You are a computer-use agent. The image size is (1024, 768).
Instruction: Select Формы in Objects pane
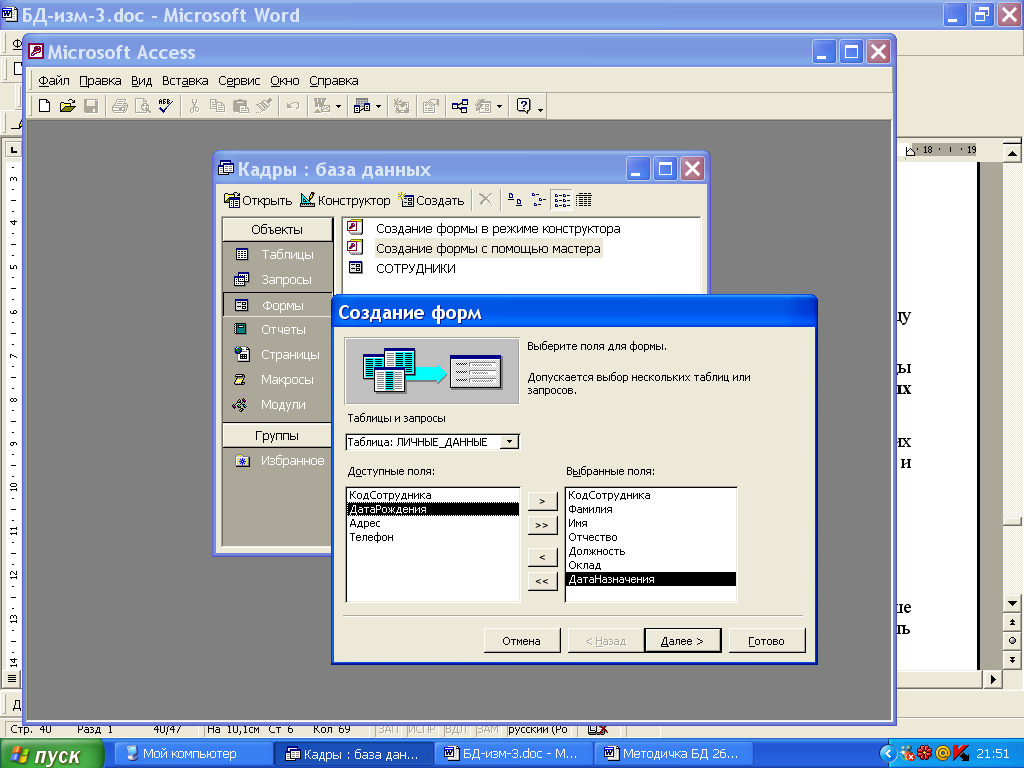pyautogui.click(x=278, y=305)
